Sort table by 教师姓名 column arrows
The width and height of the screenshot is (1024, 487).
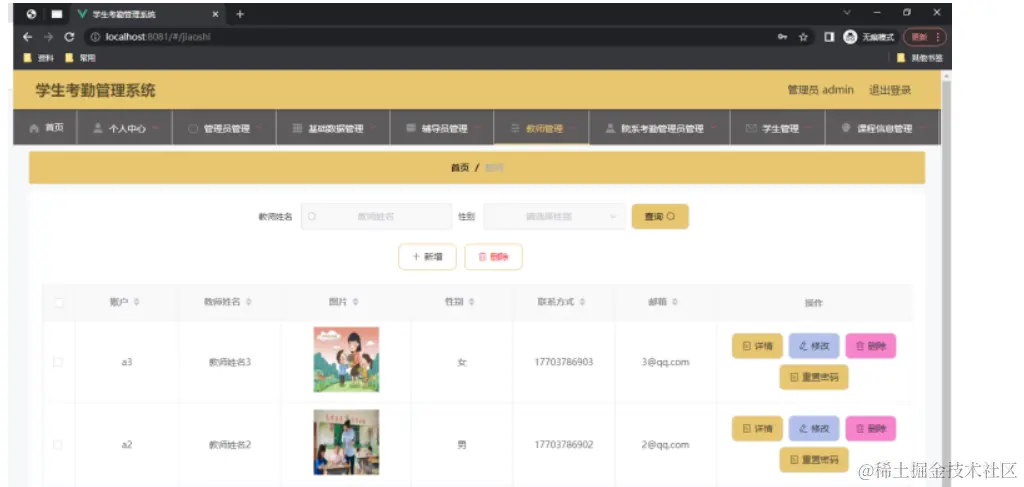point(249,302)
